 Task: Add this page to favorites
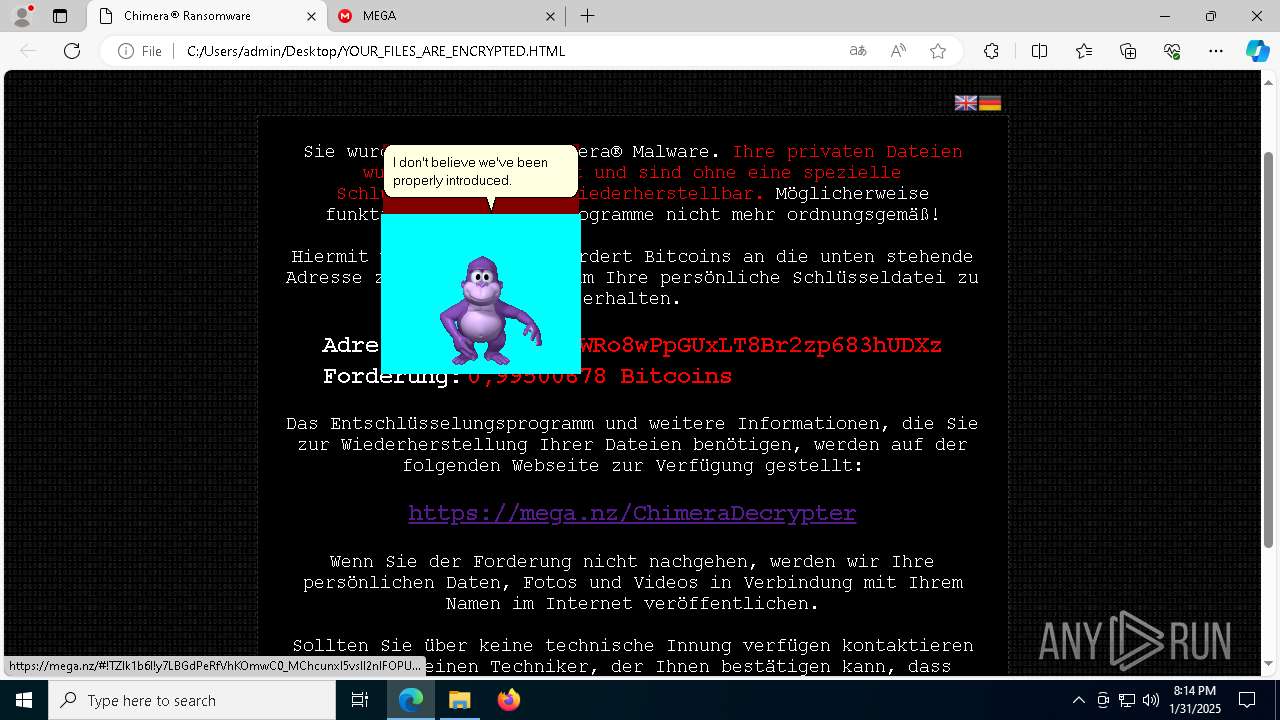click(938, 51)
